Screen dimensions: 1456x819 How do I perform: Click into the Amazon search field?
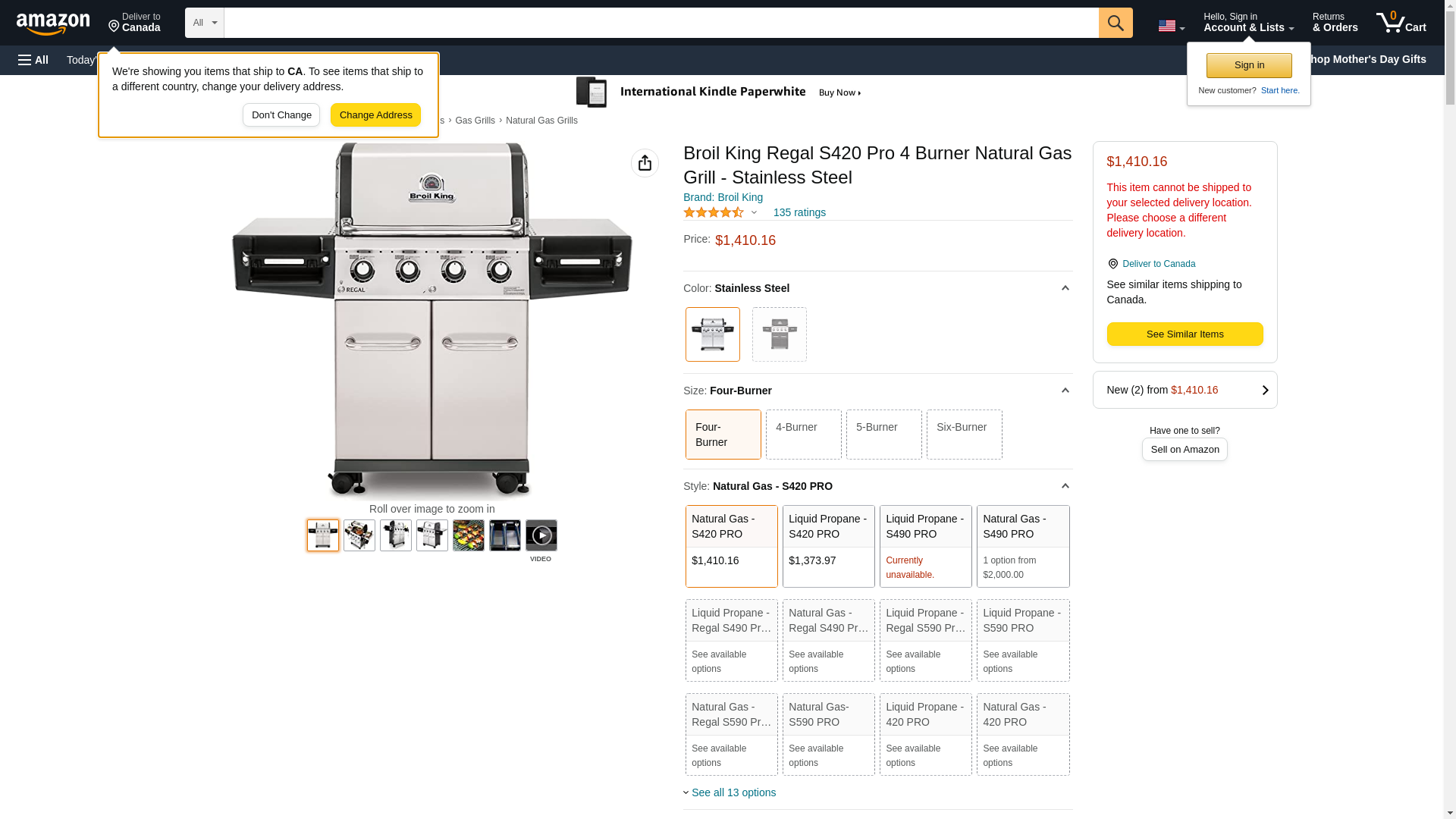[661, 23]
